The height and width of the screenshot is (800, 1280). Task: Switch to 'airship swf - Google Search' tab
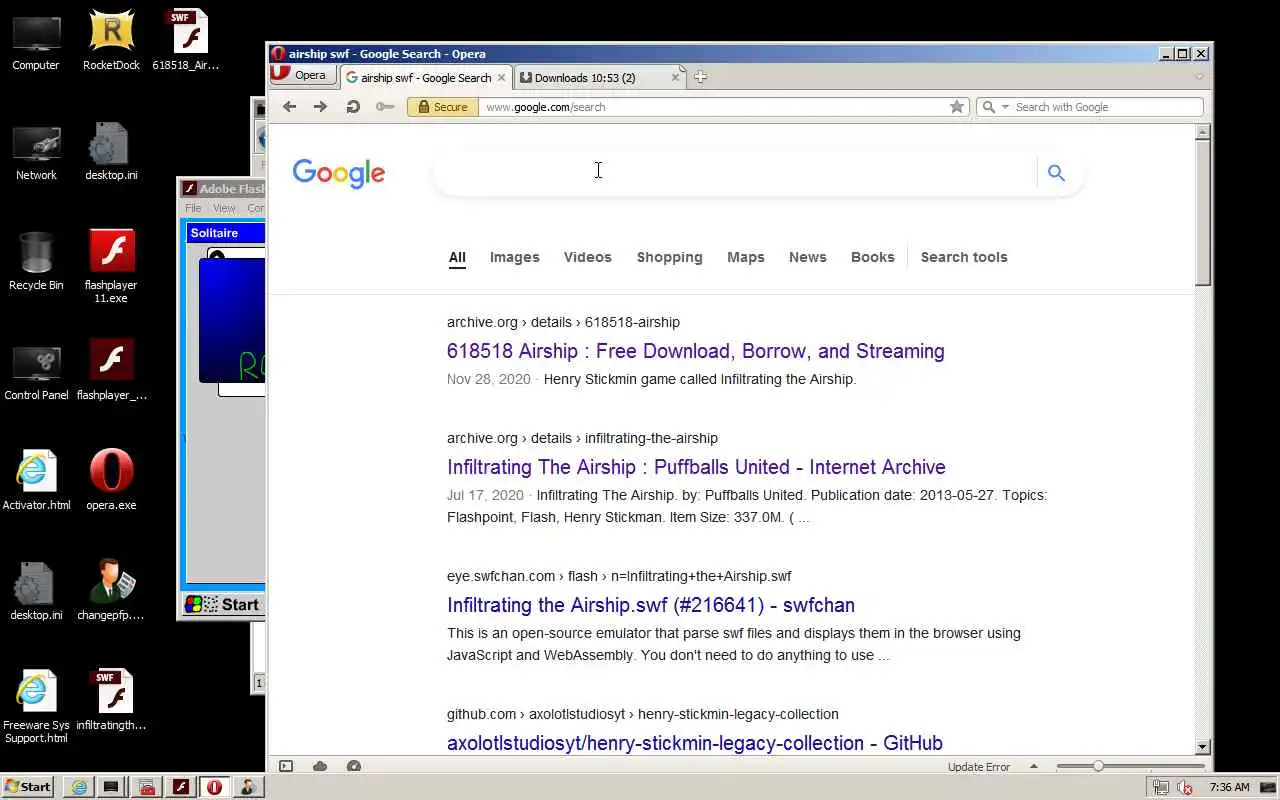426,77
